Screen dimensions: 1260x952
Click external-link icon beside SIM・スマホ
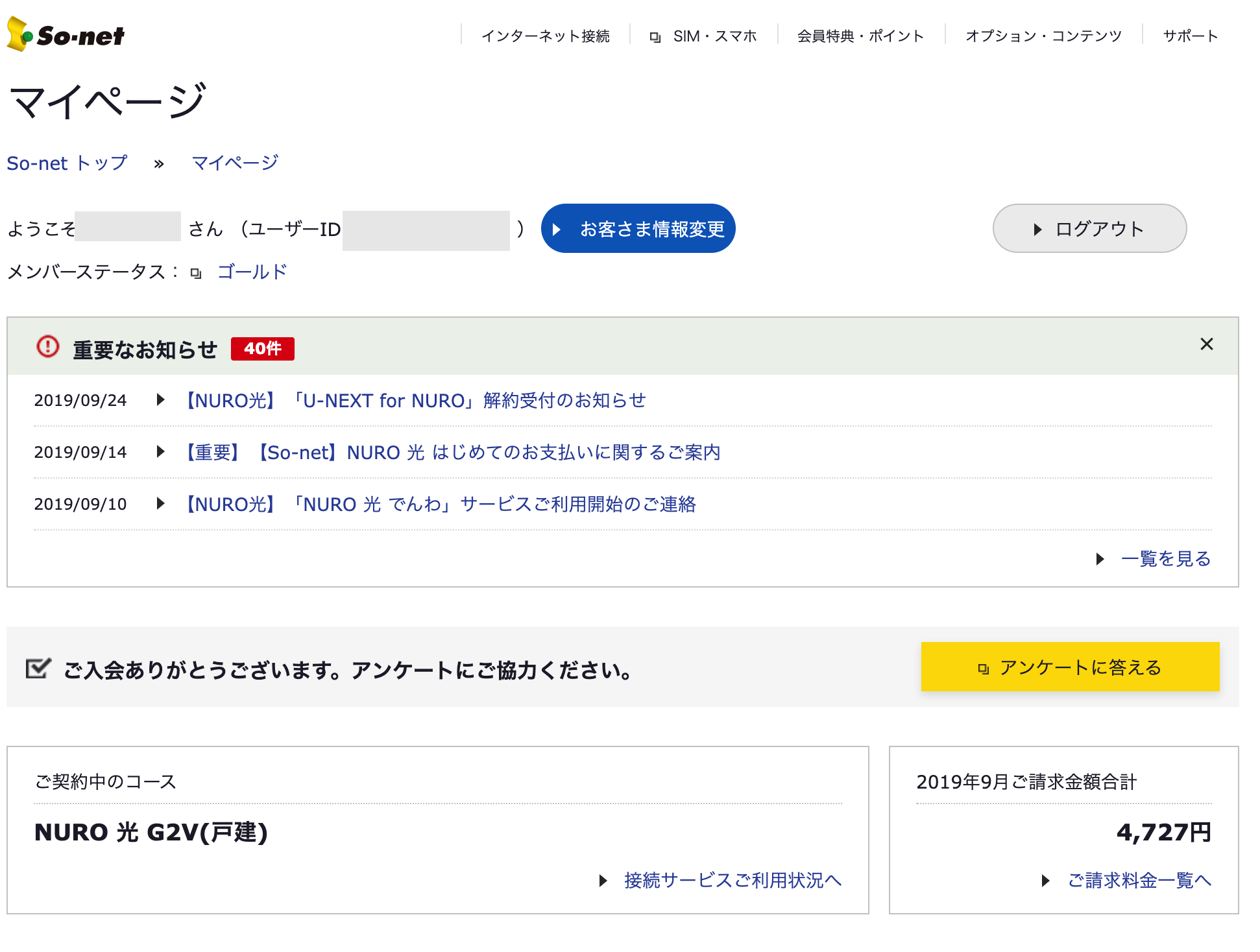655,37
